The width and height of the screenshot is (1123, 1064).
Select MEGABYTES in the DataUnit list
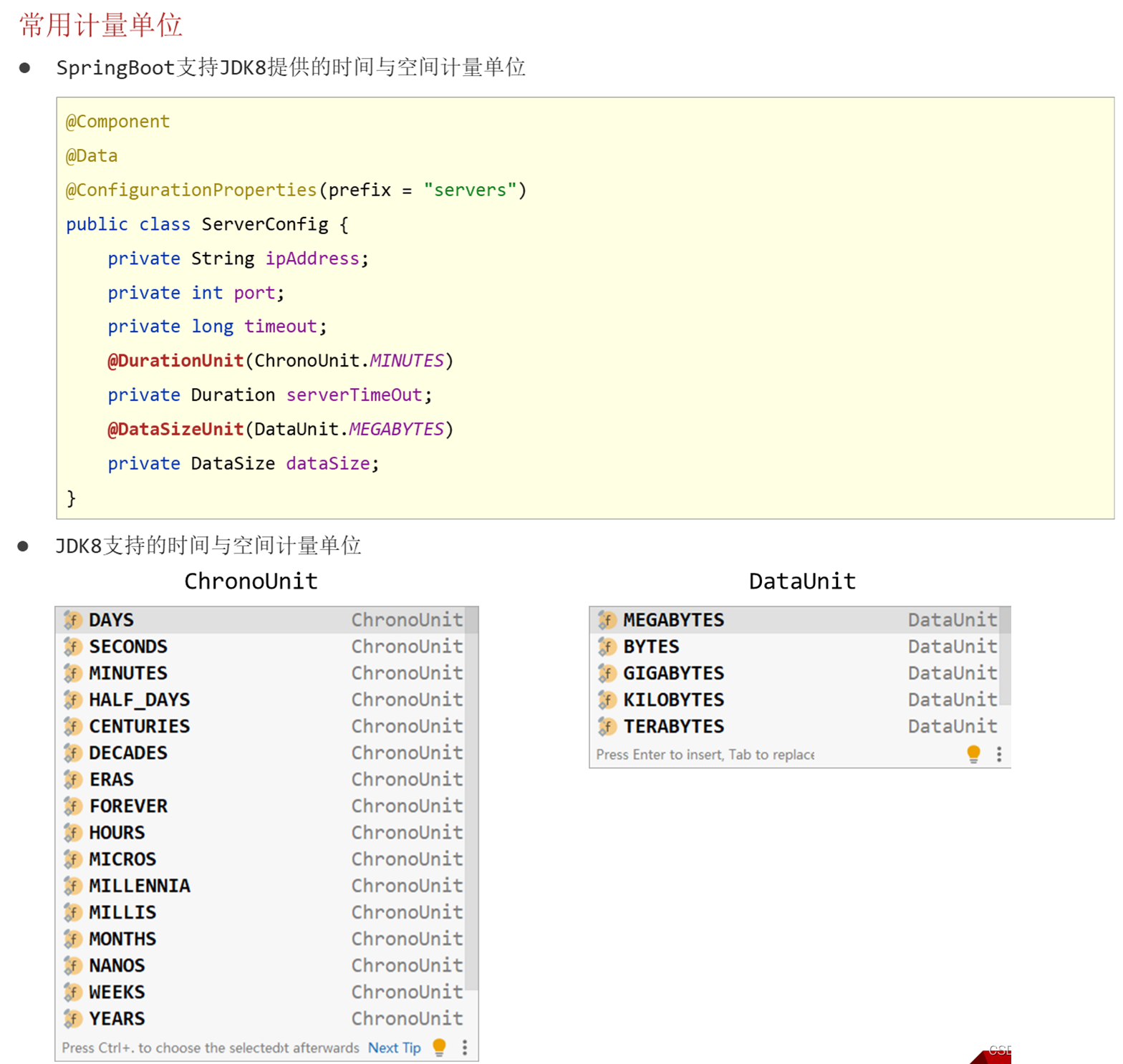click(795, 619)
